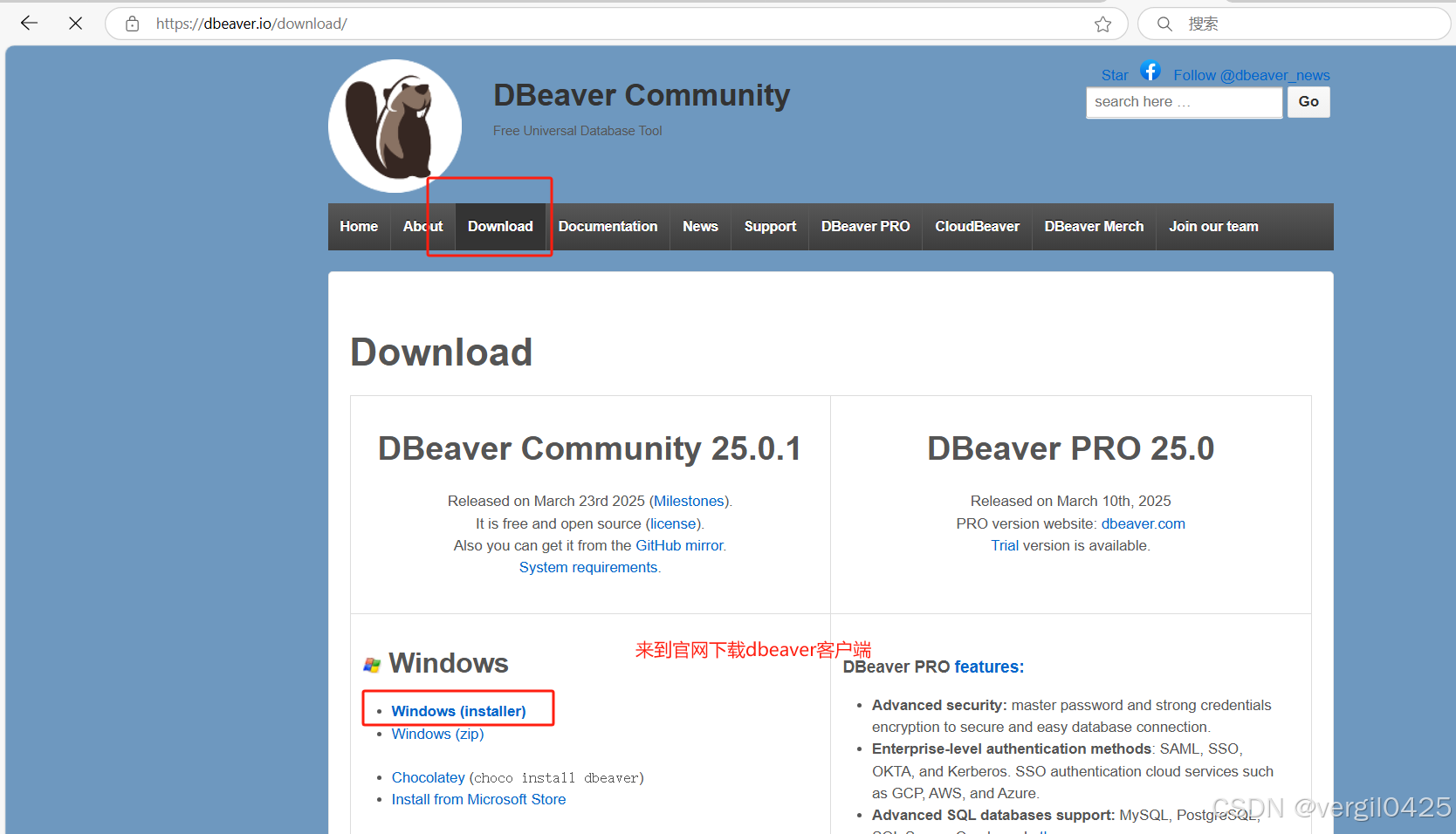Open the News menu item
1456x834 pixels.
pos(700,227)
